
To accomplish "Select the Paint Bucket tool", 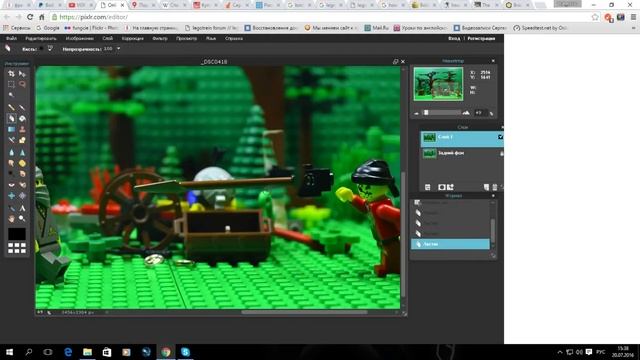I will pyautogui.click(x=22, y=118).
